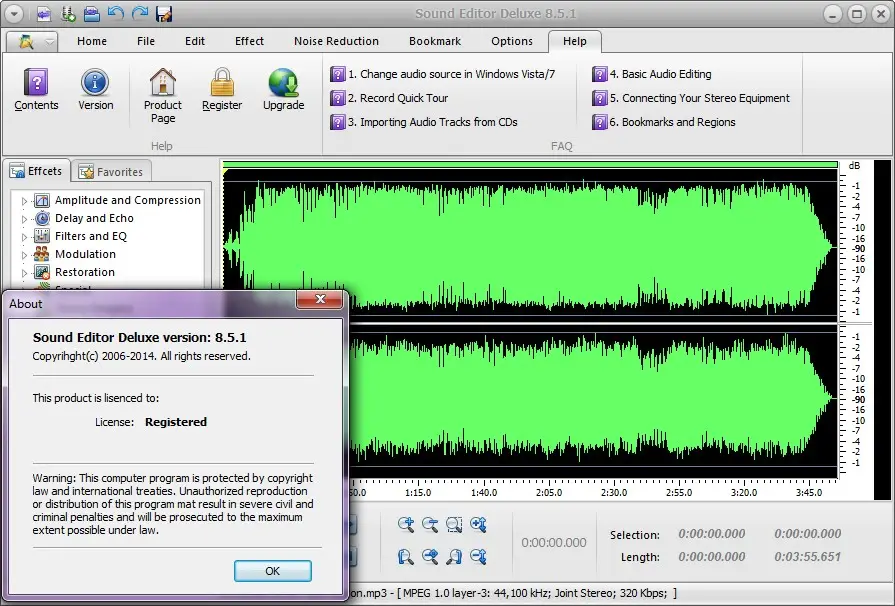This screenshot has height=606, width=895.
Task: Expand the Amplitude and Compression category
Action: tap(25, 201)
